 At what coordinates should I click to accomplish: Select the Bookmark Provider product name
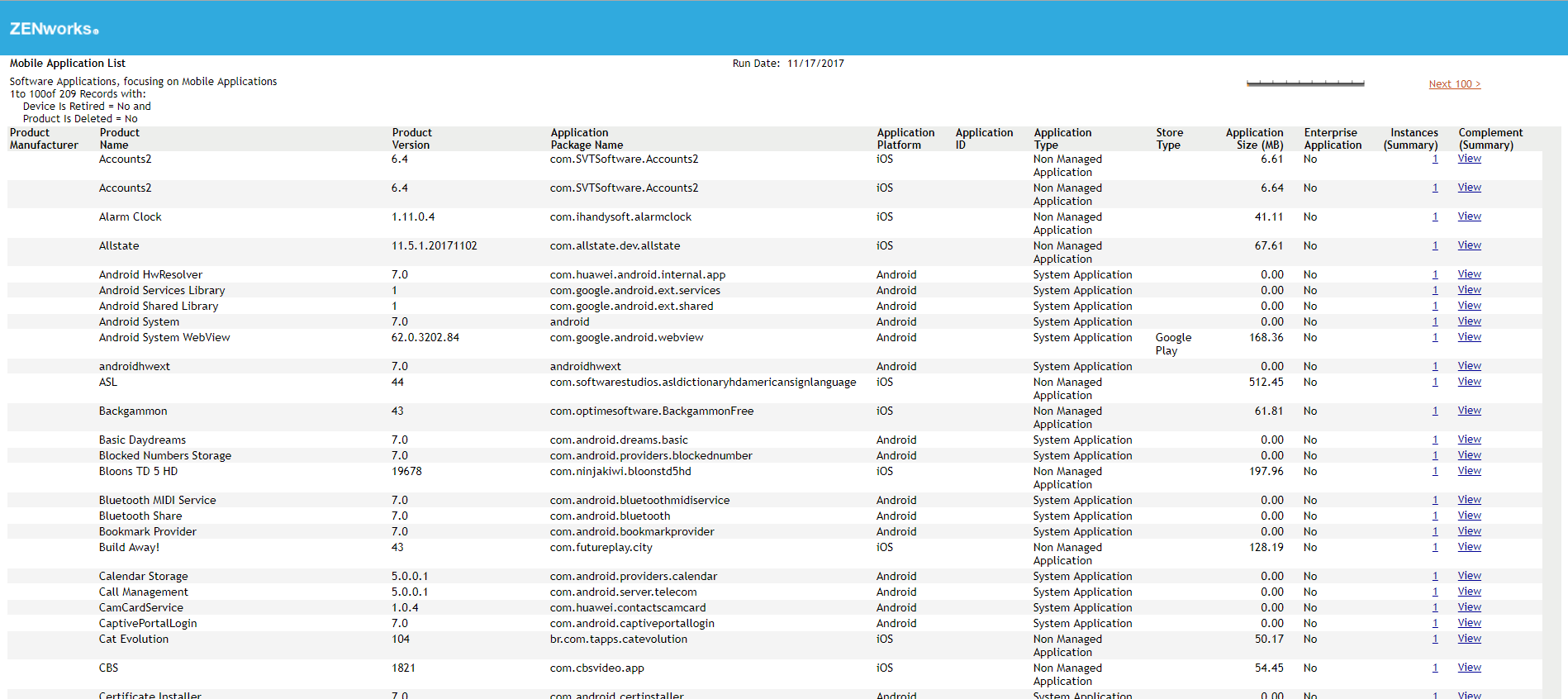pos(148,532)
